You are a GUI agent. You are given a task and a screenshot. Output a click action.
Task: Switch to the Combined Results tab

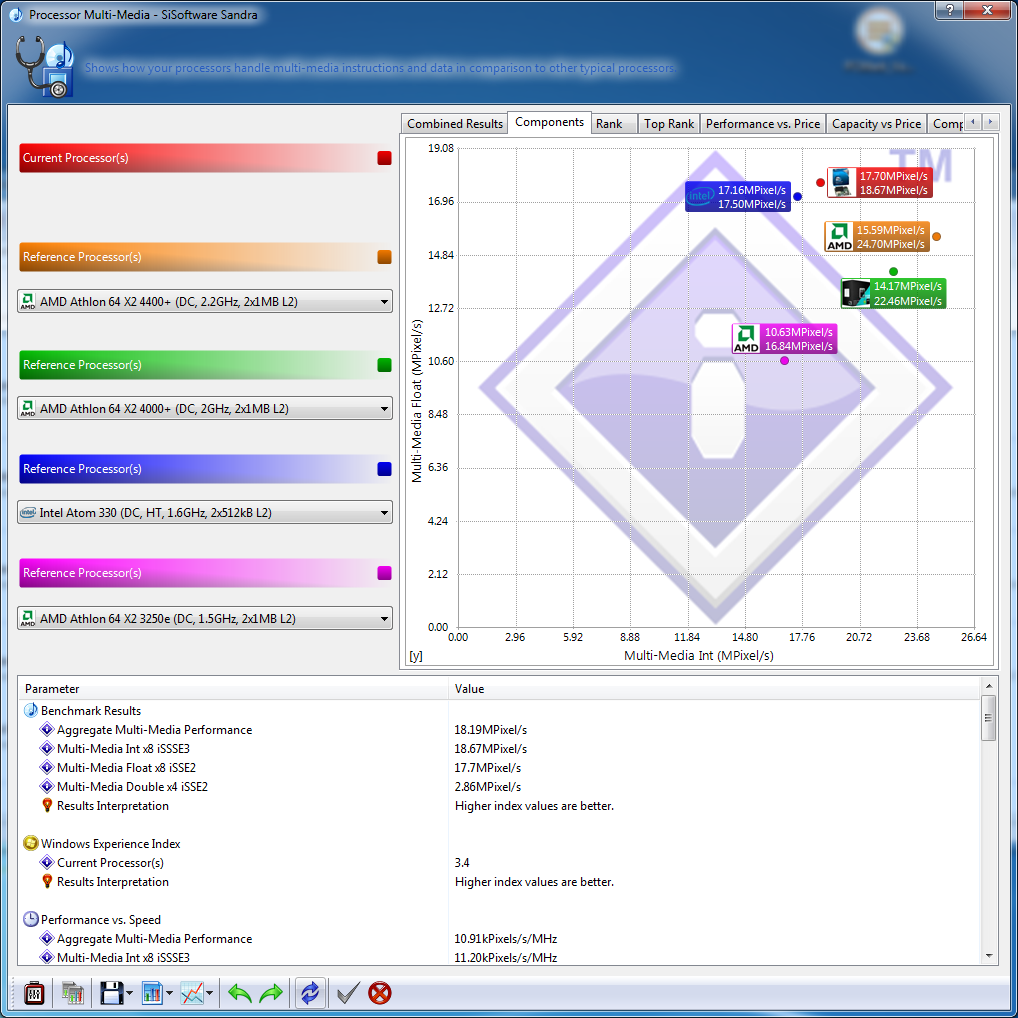click(454, 123)
